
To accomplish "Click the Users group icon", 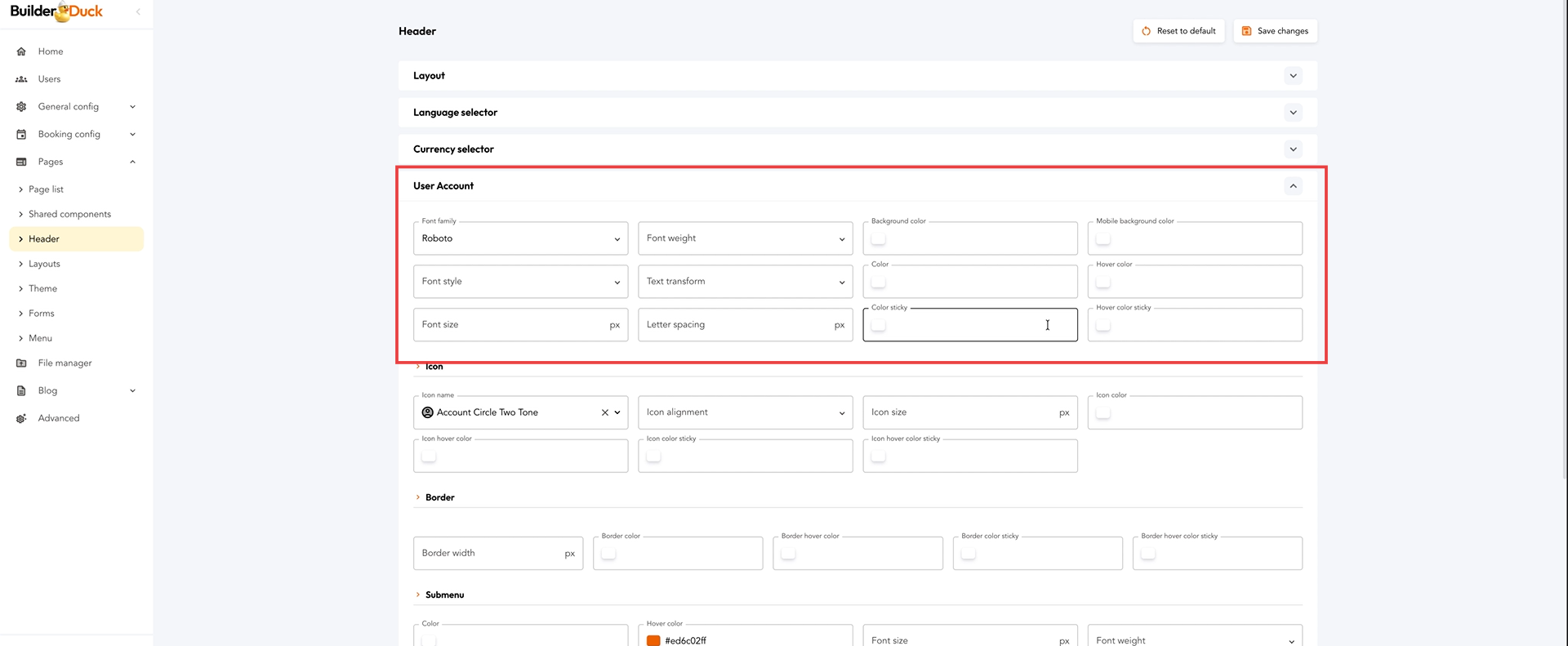I will [21, 79].
